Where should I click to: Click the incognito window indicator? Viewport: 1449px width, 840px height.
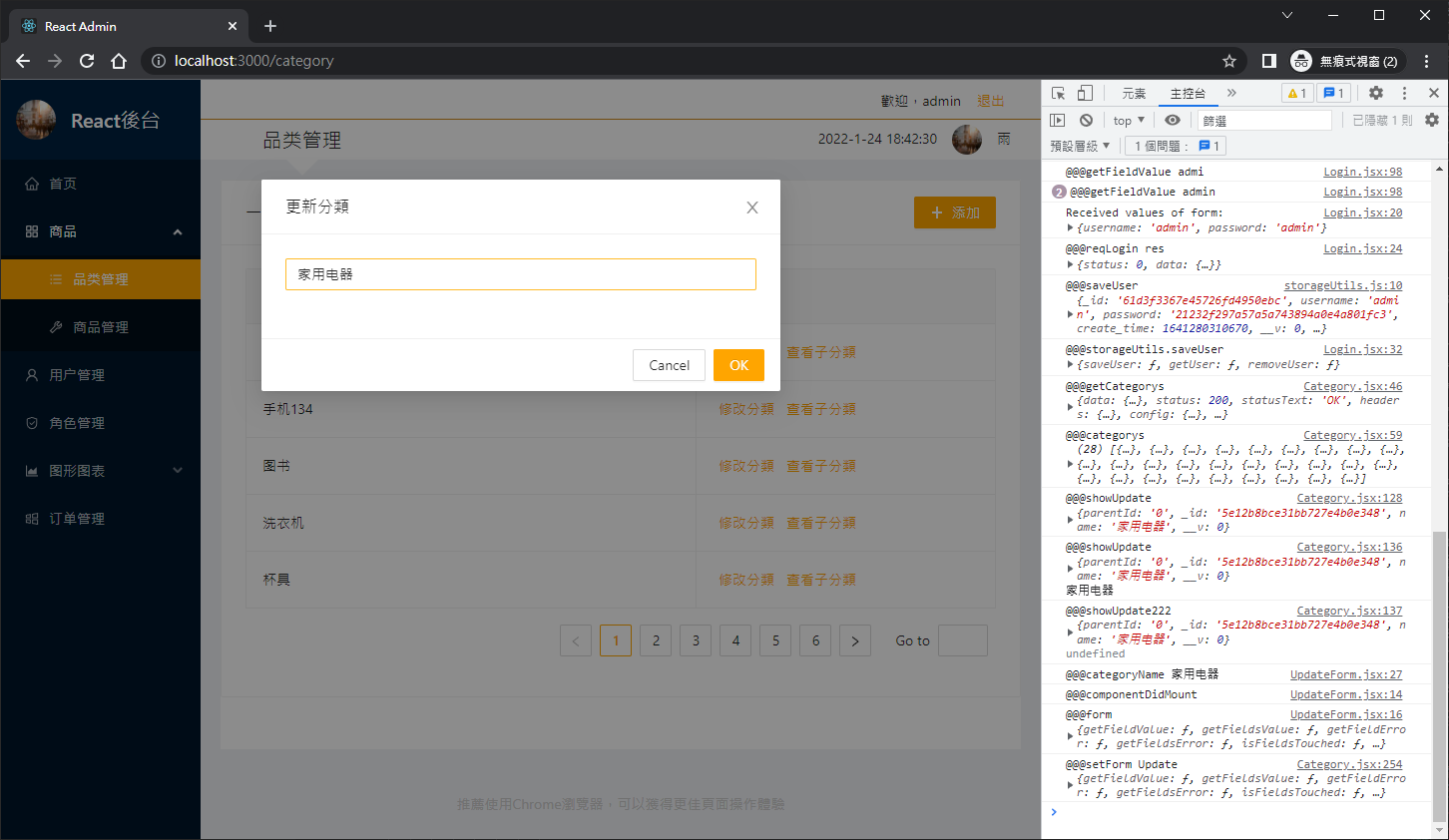click(x=1348, y=61)
